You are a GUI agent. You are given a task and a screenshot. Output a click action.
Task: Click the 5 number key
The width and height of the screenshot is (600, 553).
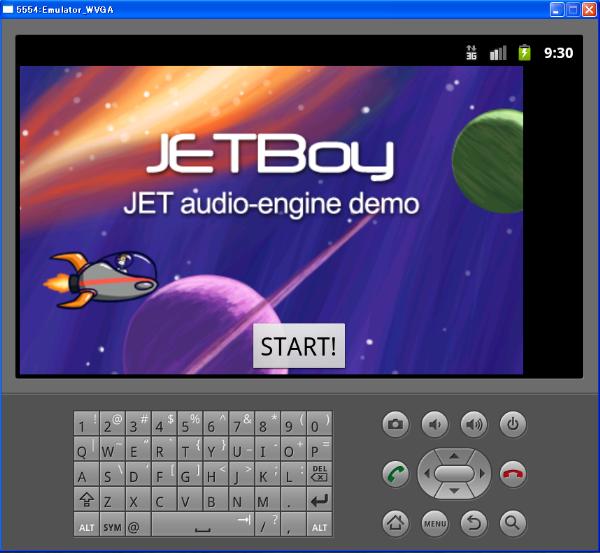tap(190, 423)
